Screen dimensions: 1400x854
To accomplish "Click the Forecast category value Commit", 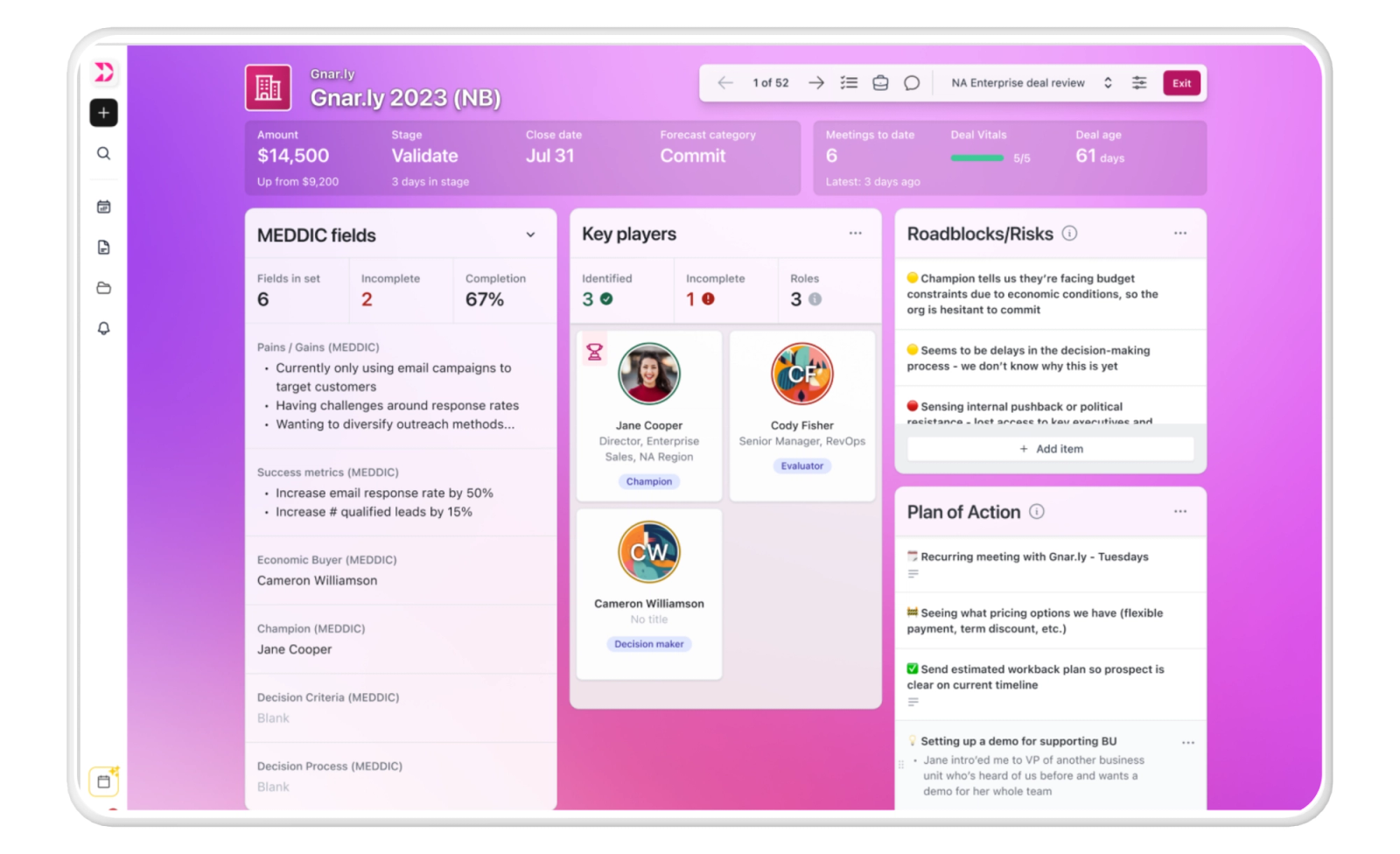I will tap(693, 156).
